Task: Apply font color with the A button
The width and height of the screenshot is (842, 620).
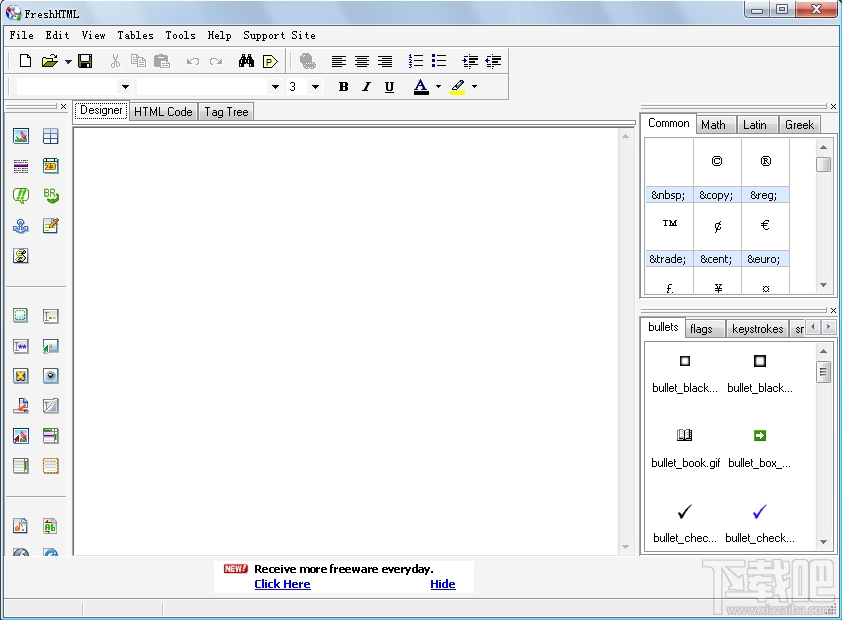Action: coord(421,86)
